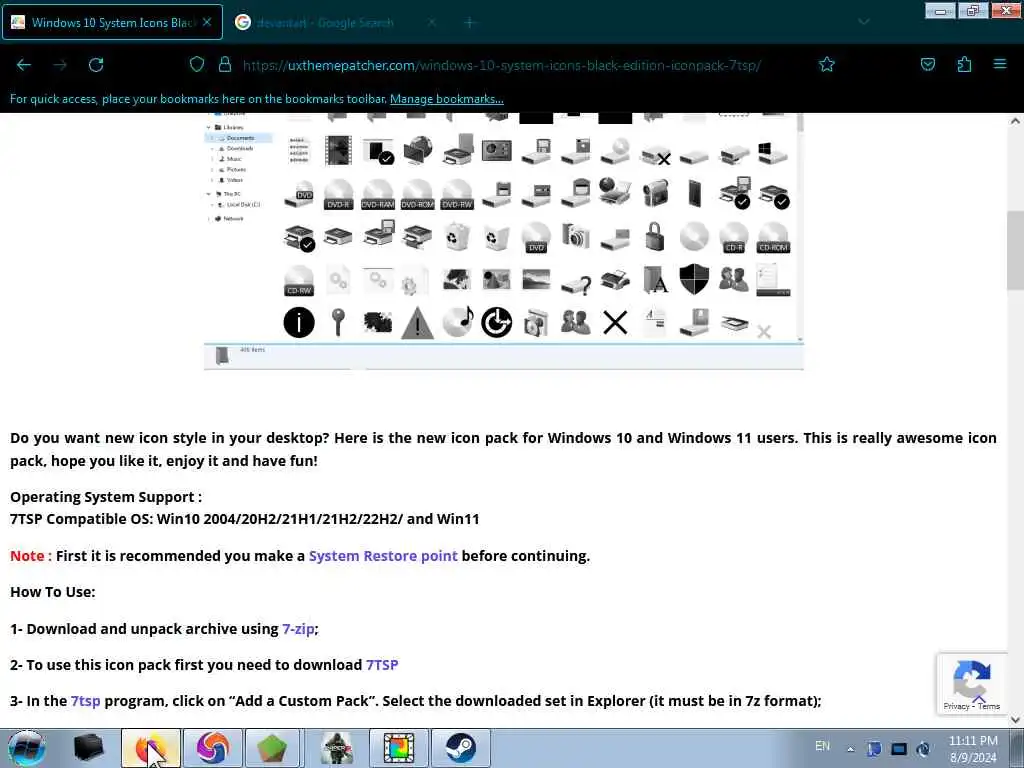
Task: Open the Manage bookmarks link
Action: pyautogui.click(x=447, y=99)
